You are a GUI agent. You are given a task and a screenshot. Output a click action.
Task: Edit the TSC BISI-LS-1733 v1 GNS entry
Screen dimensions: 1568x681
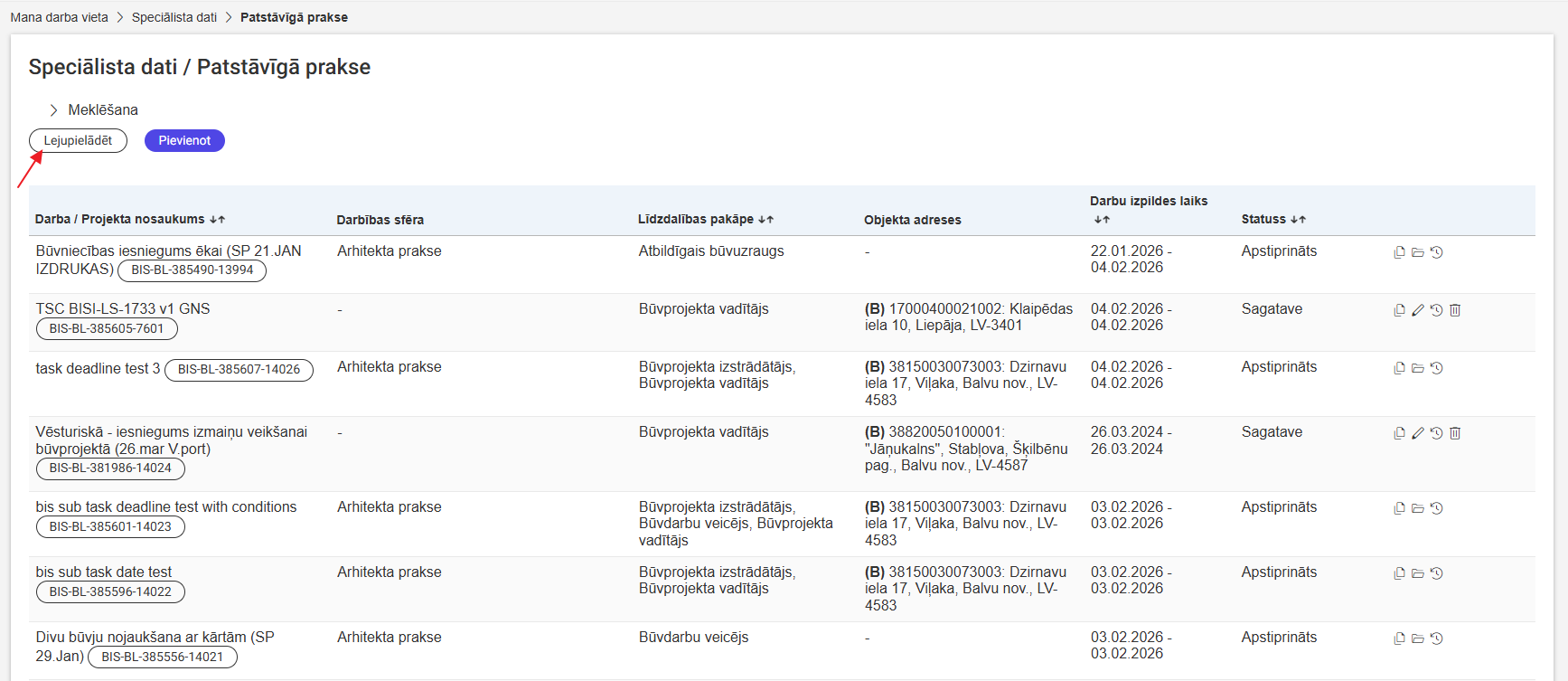click(x=1418, y=310)
